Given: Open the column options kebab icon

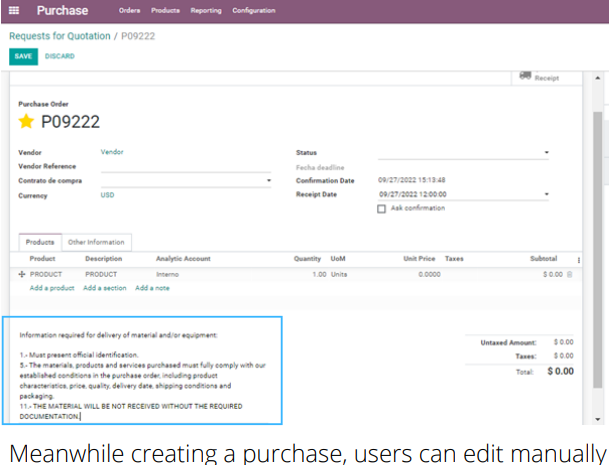Looking at the screenshot, I should pos(579,260).
